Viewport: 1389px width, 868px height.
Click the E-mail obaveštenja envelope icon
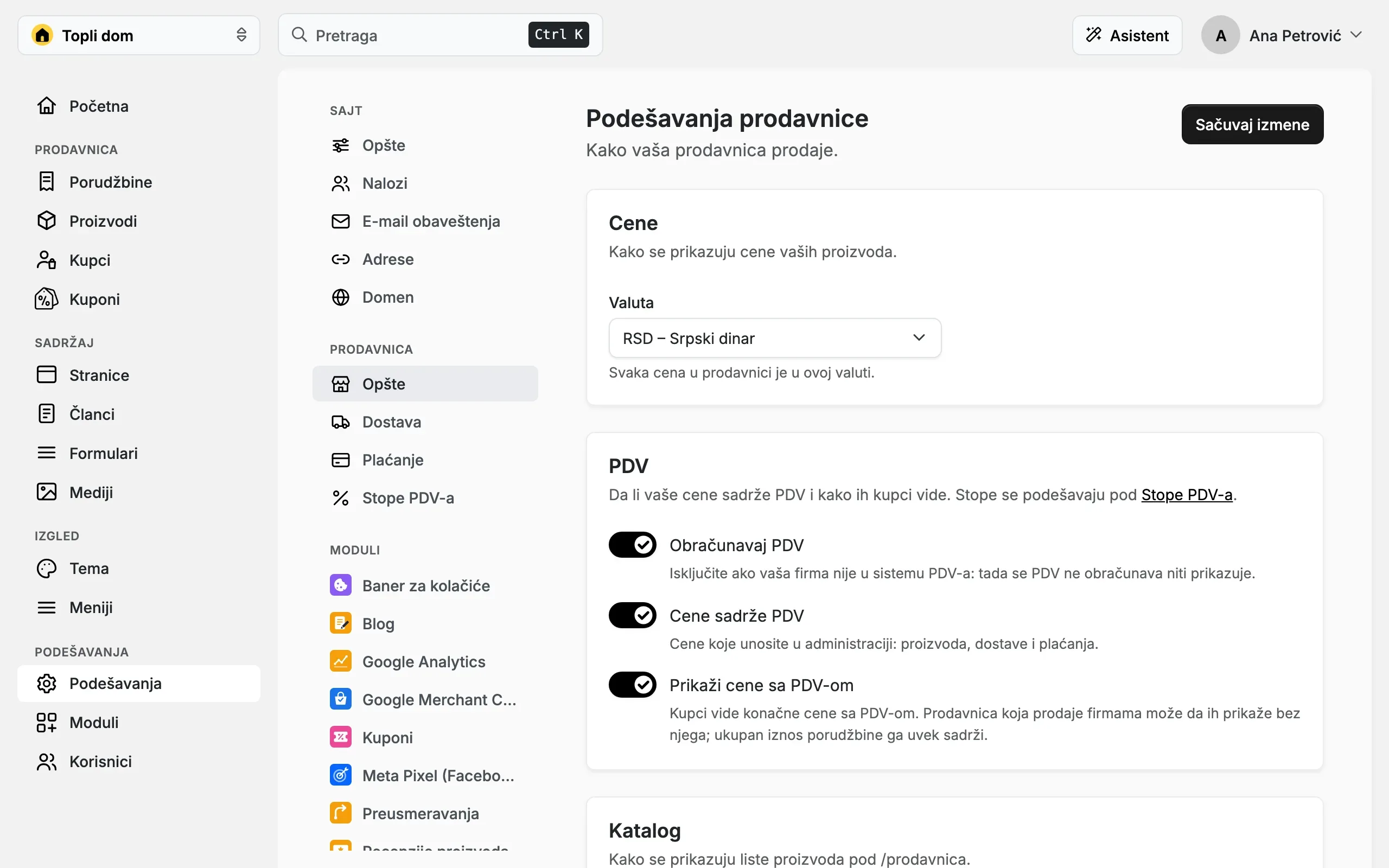[x=340, y=221]
